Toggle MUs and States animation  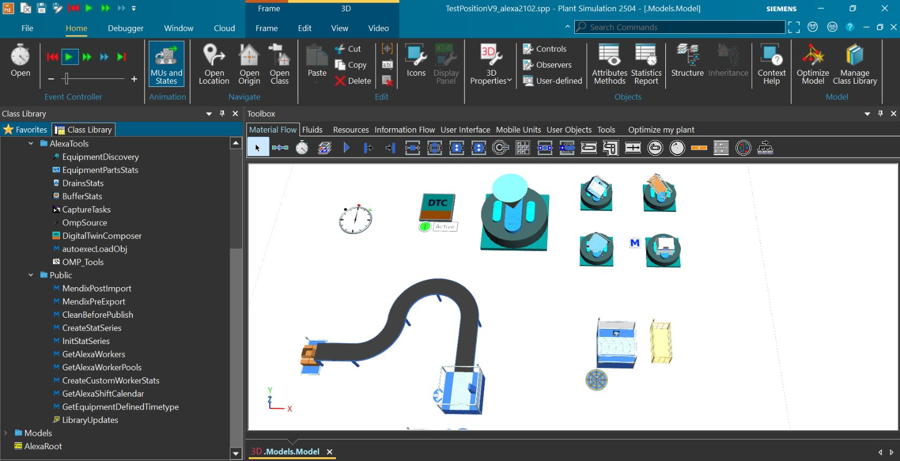point(166,64)
